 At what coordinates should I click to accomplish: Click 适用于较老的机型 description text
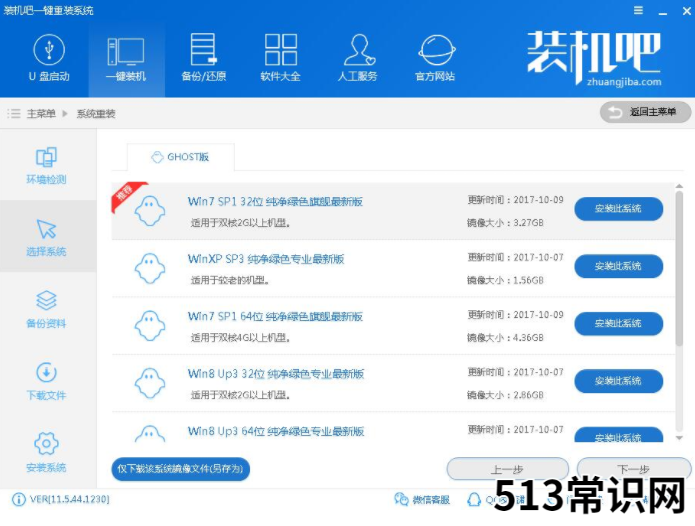click(230, 280)
